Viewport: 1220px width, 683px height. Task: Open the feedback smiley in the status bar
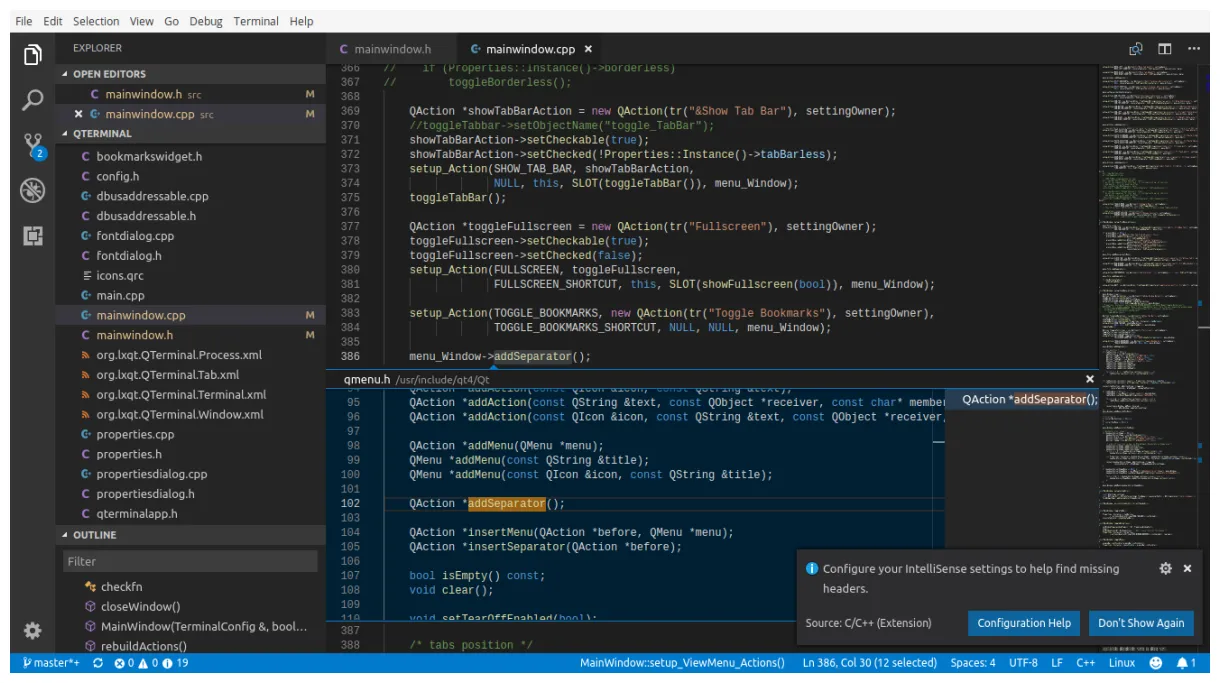pyautogui.click(x=1158, y=662)
